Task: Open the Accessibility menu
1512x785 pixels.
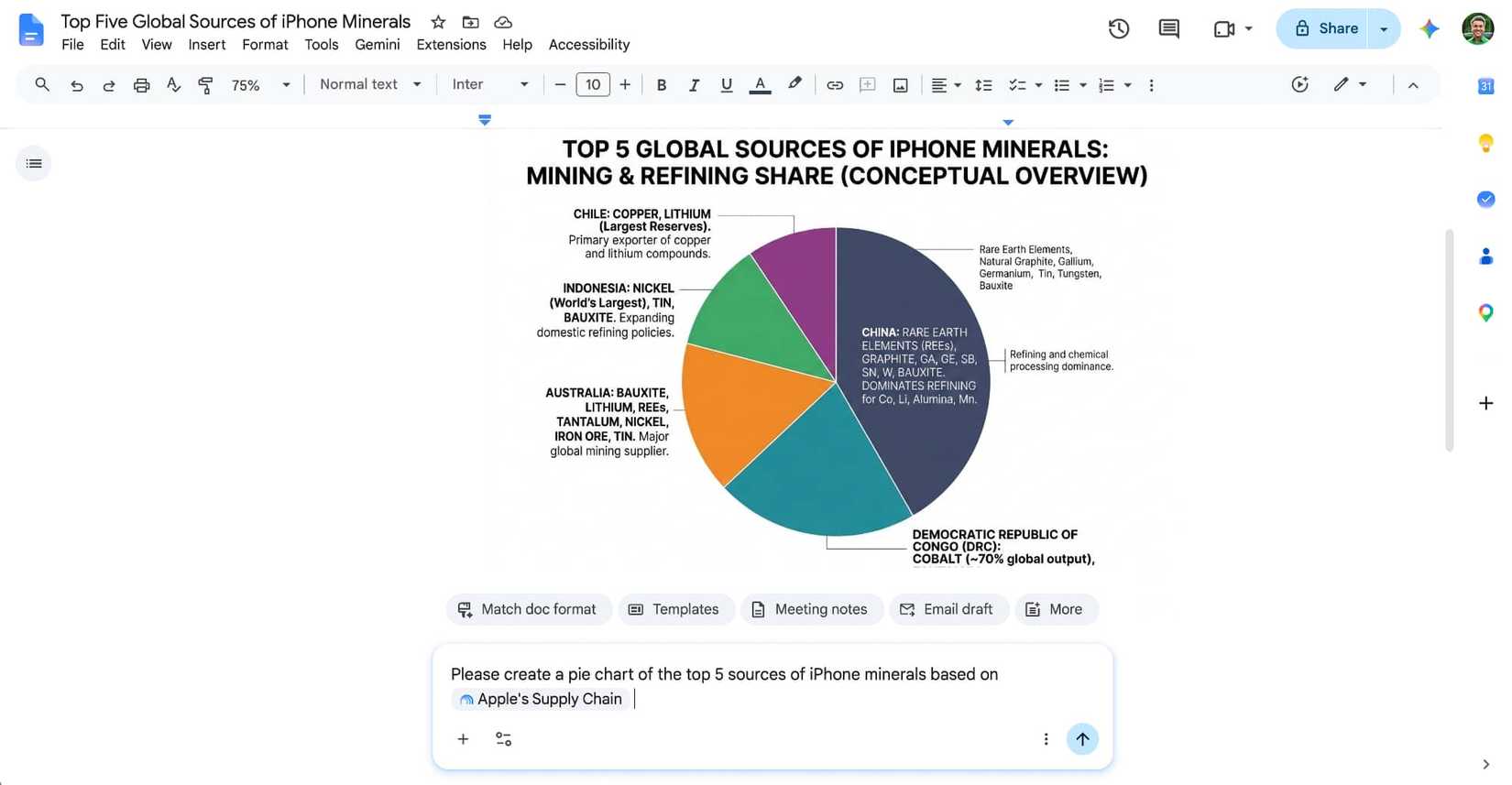Action: point(589,44)
